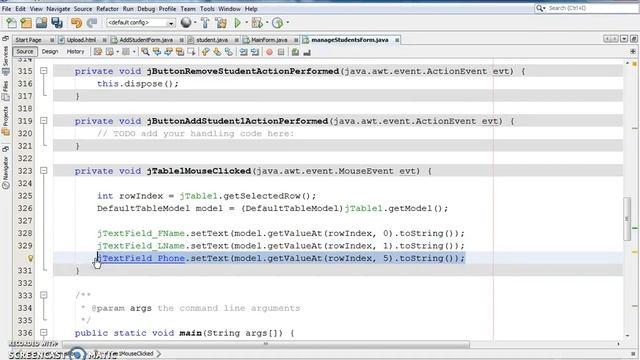This screenshot has height=360, width=640.
Task: Click the Shift Line Right icon
Action: [255, 52]
